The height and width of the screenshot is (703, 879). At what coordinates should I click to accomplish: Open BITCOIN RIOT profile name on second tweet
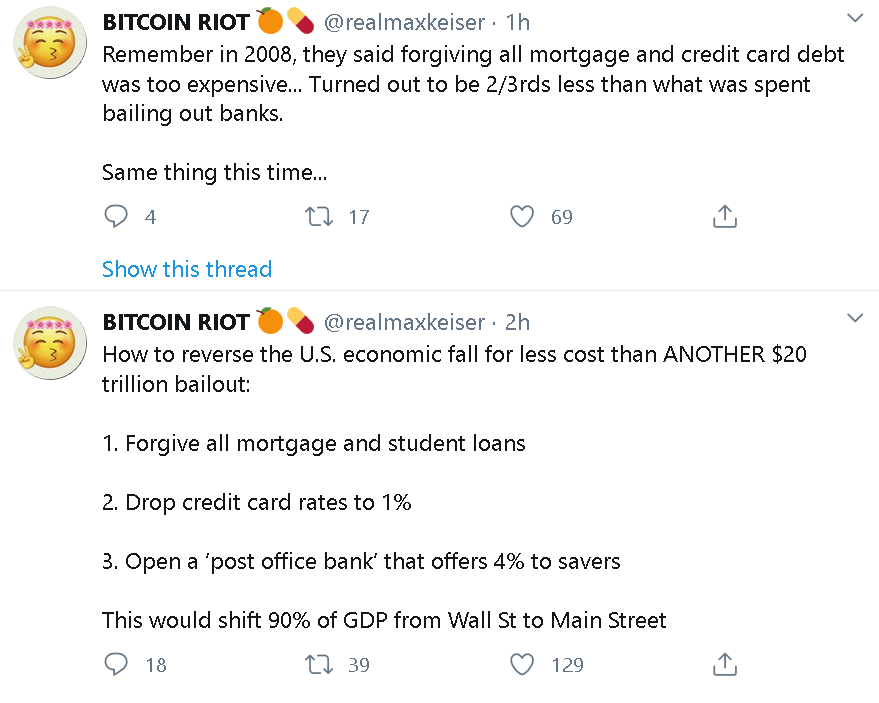point(175,322)
